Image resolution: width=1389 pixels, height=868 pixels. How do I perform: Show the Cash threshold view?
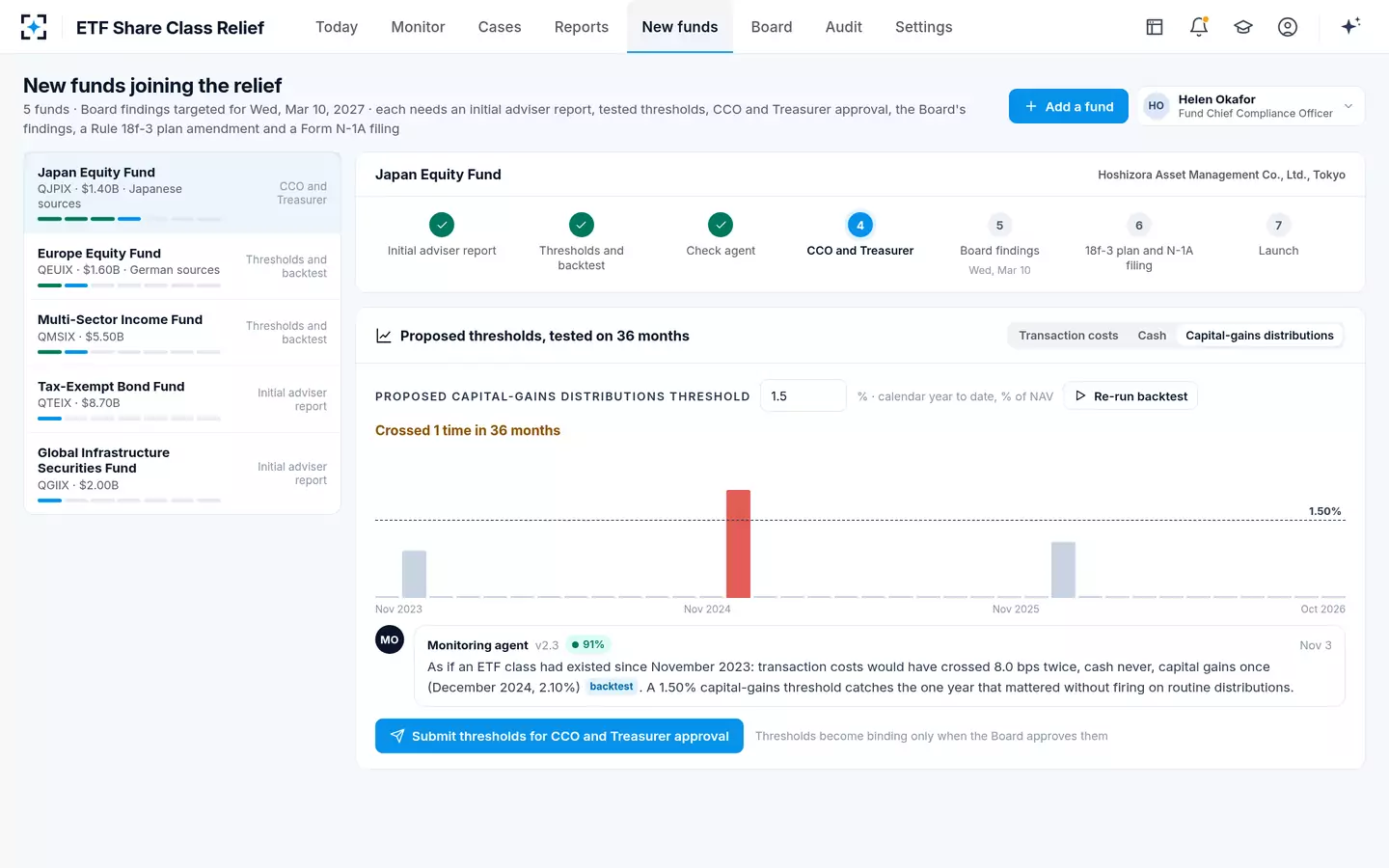pyautogui.click(x=1152, y=336)
